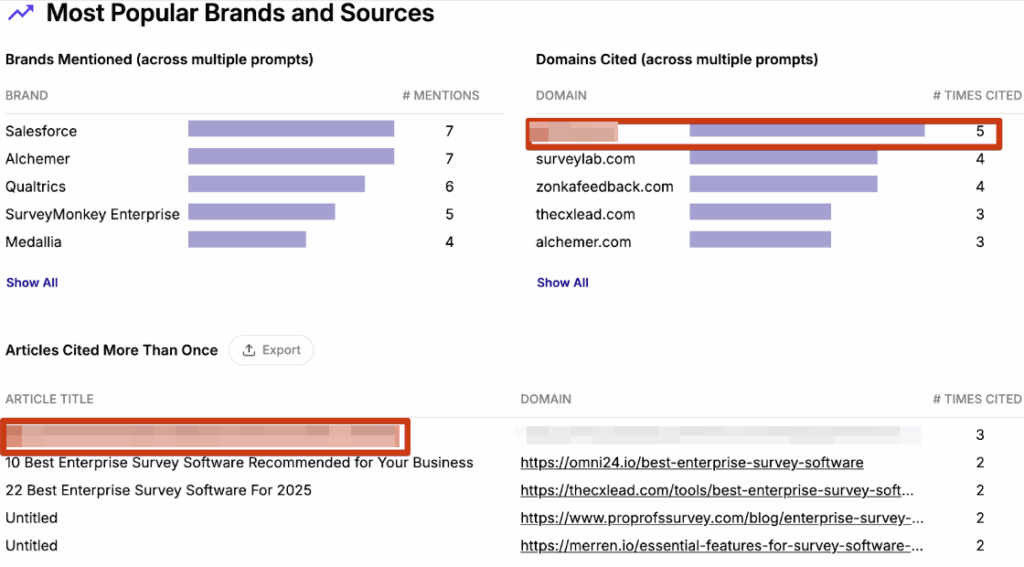The width and height of the screenshot is (1024, 567).
Task: Click the Articles Cited More Than Once heading
Action: pos(112,350)
